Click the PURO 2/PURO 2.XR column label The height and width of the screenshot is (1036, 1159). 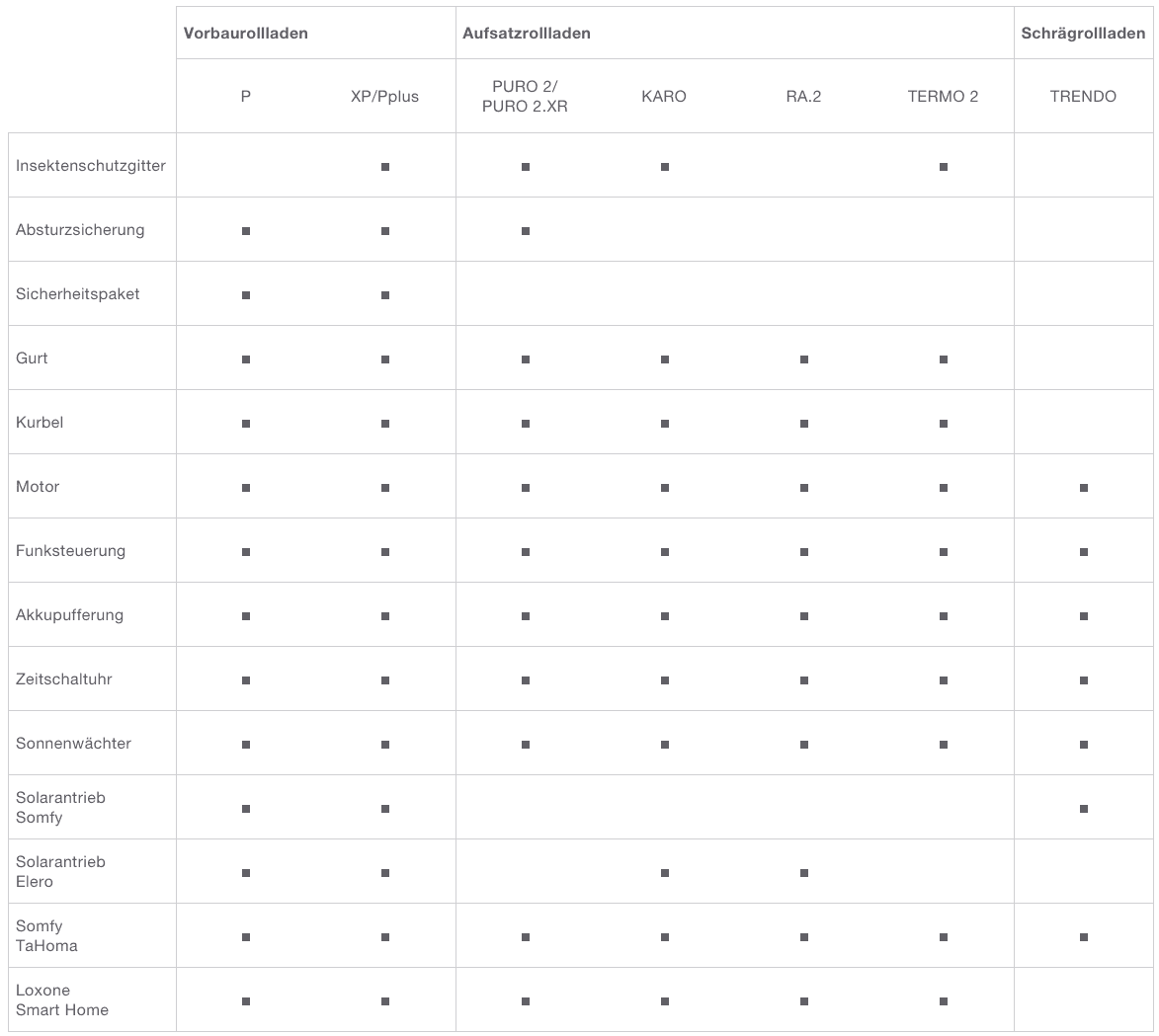[525, 96]
